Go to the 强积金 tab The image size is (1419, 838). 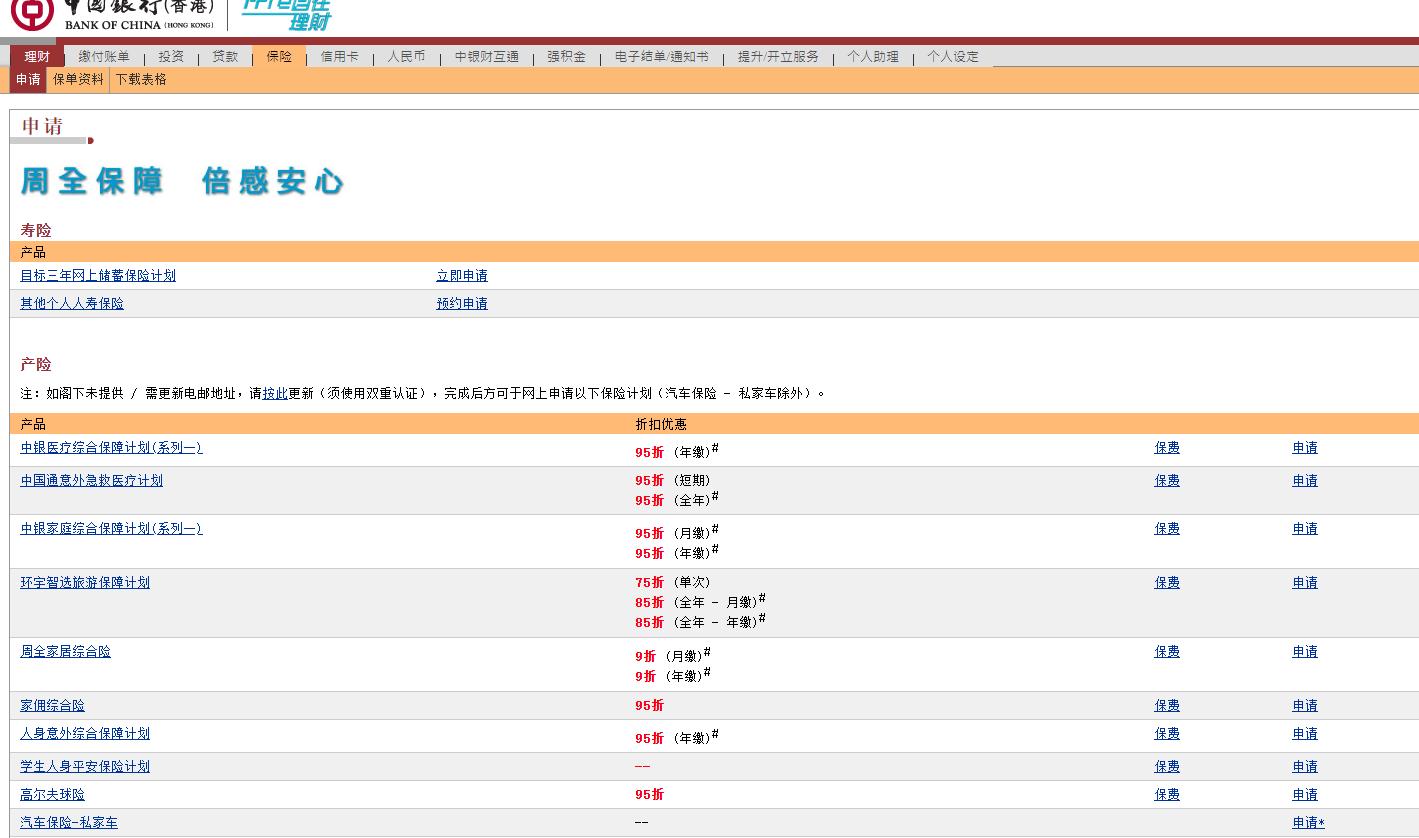click(566, 57)
